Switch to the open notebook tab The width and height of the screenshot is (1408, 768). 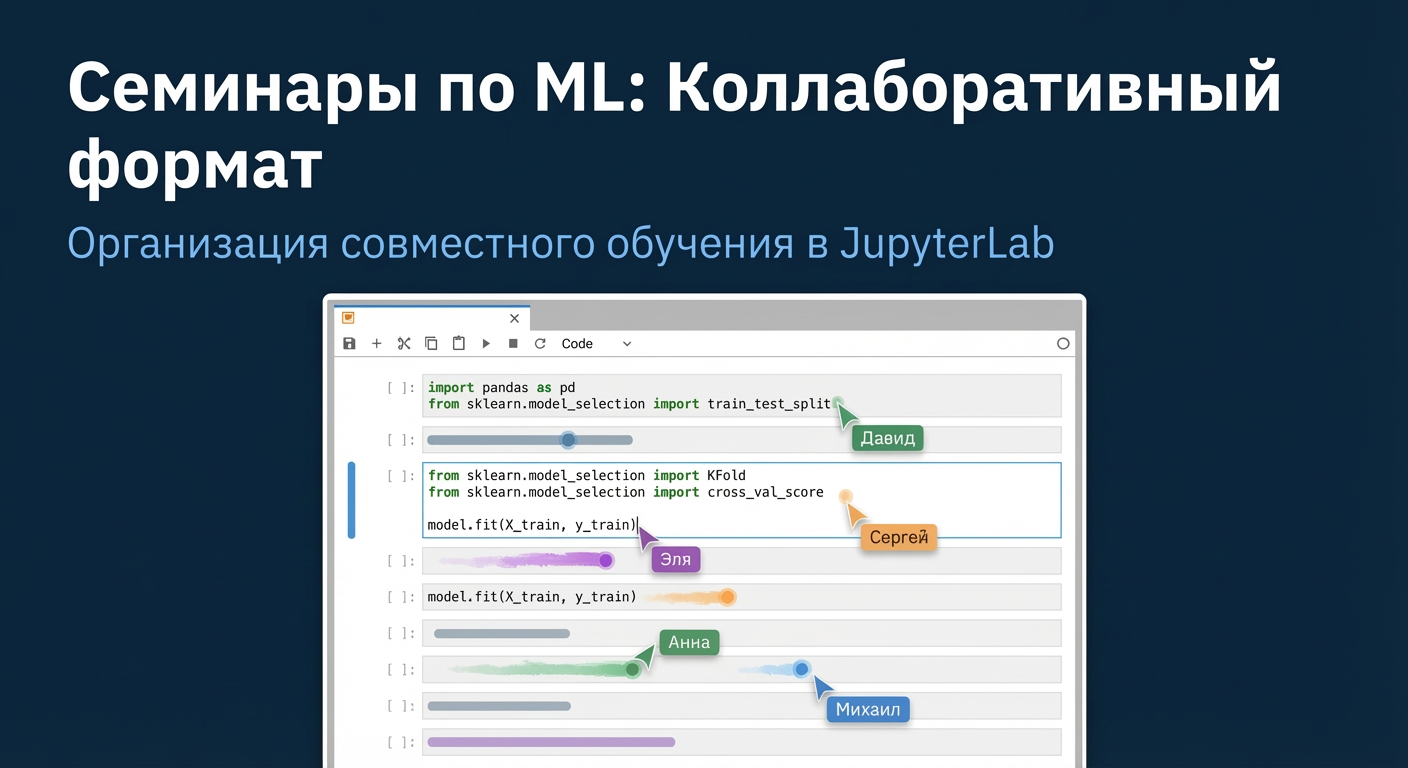point(430,317)
